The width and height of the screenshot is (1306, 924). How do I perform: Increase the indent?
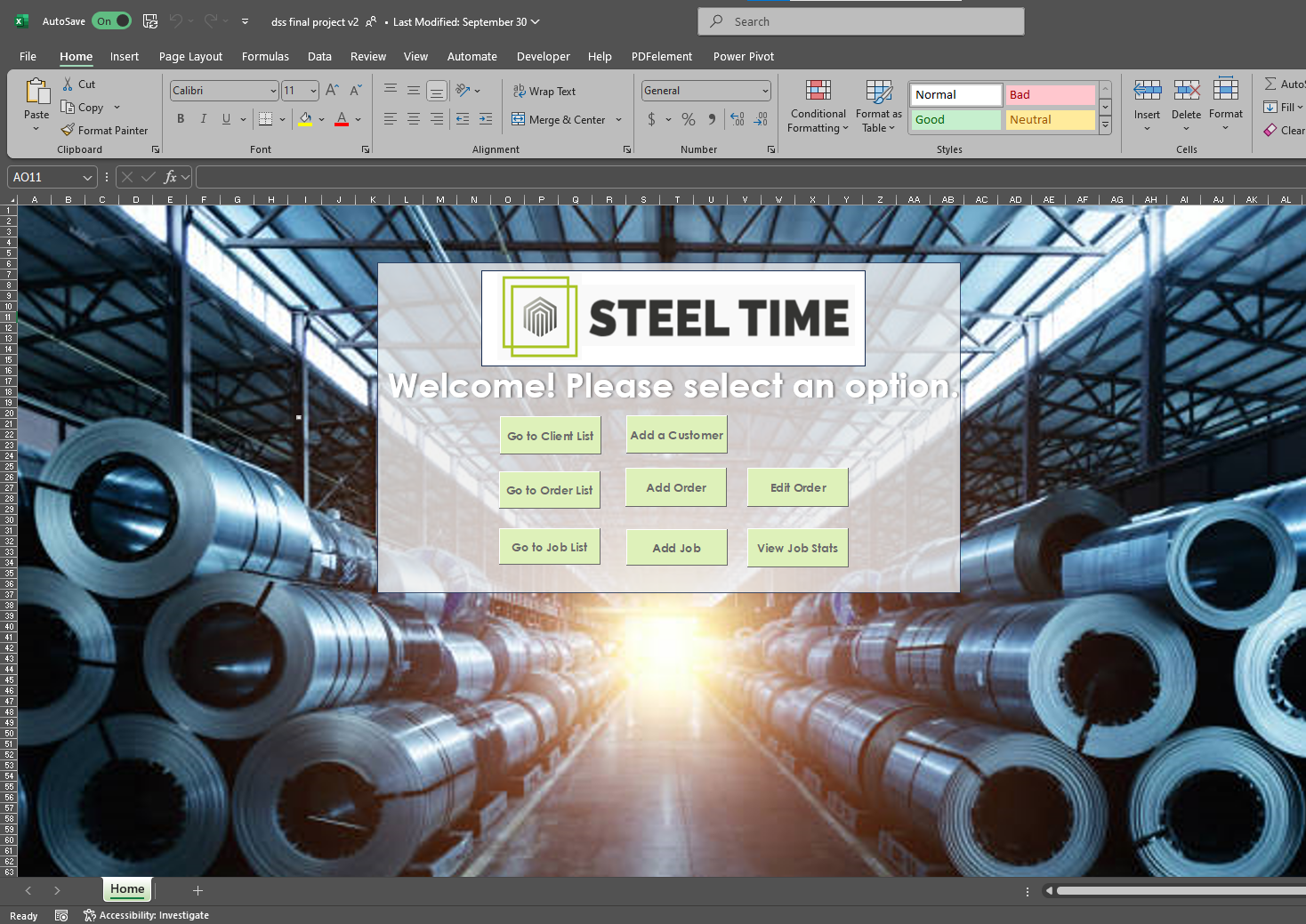[x=486, y=119]
